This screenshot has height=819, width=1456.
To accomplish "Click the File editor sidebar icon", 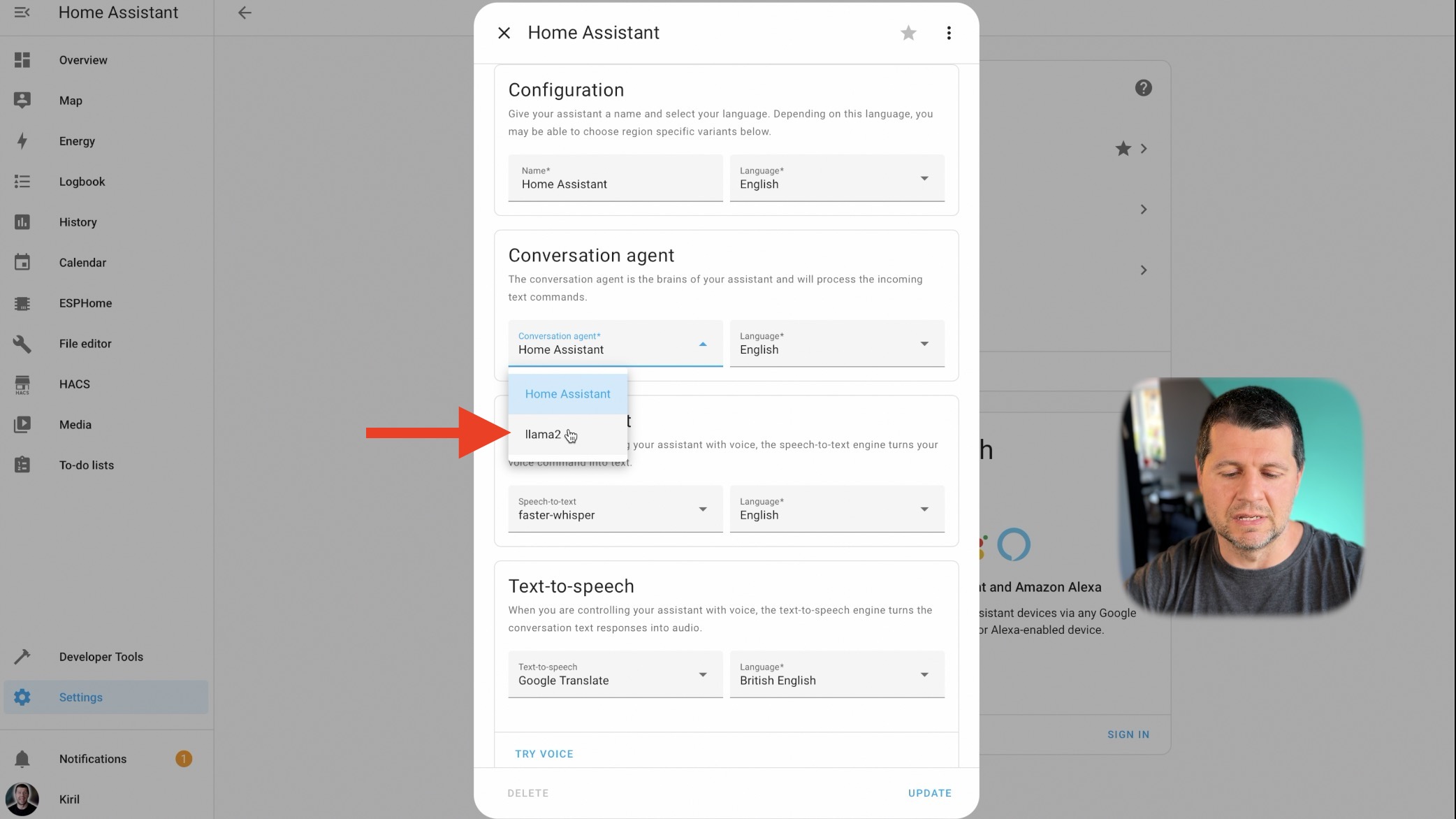I will pos(22,343).
